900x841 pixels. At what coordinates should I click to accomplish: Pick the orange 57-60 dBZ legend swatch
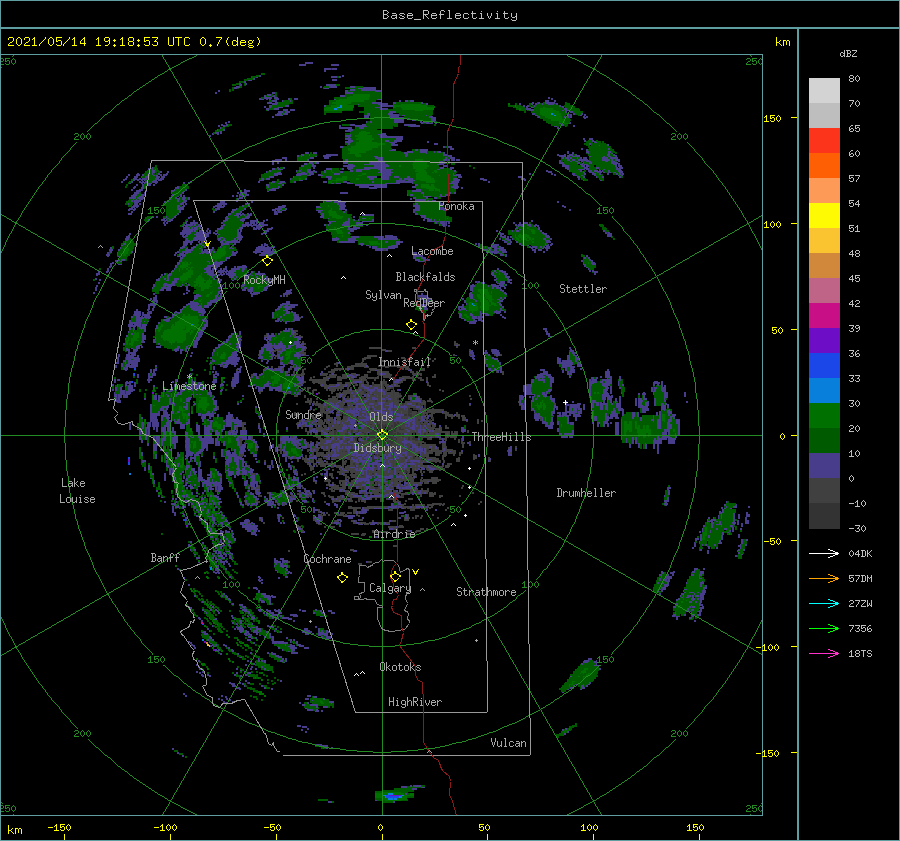(x=824, y=166)
